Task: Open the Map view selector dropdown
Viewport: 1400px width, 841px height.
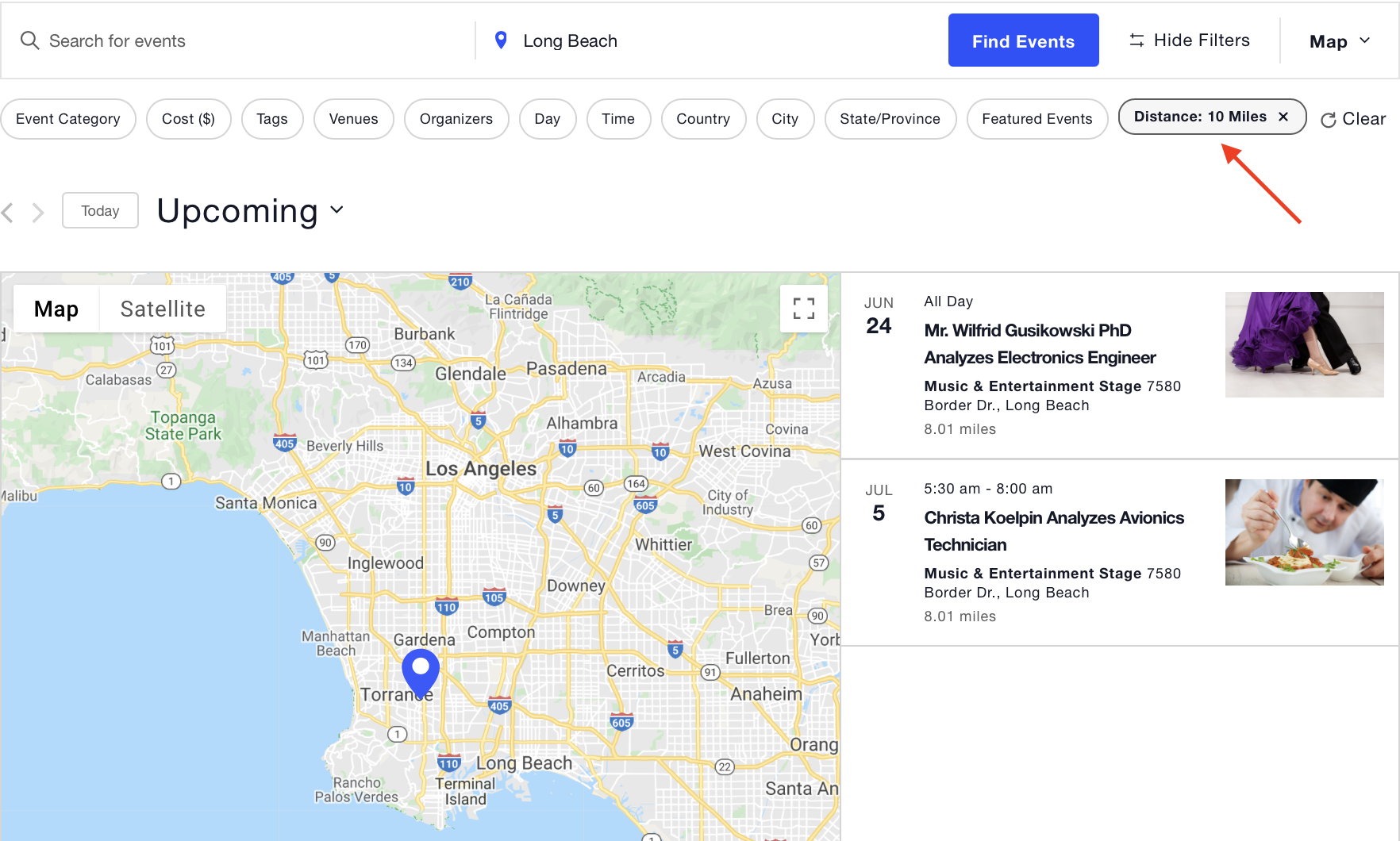Action: pyautogui.click(x=1338, y=40)
